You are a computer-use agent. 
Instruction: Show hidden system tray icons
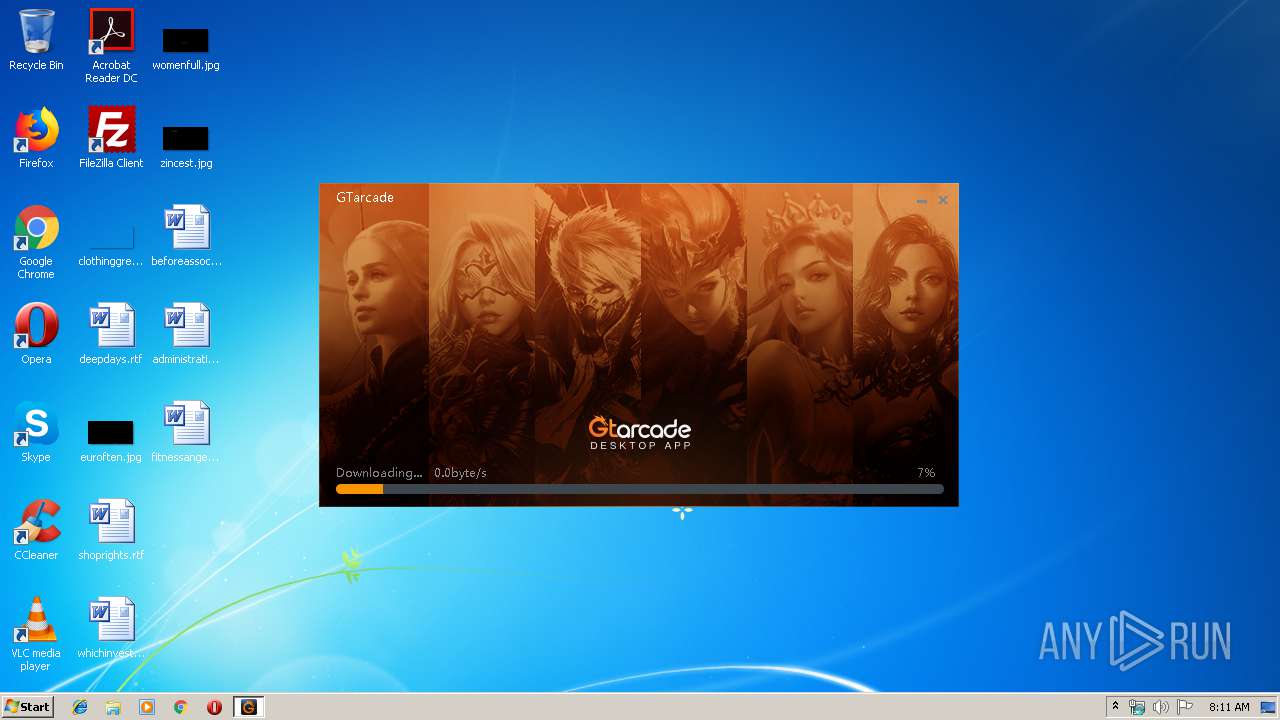pos(1115,707)
